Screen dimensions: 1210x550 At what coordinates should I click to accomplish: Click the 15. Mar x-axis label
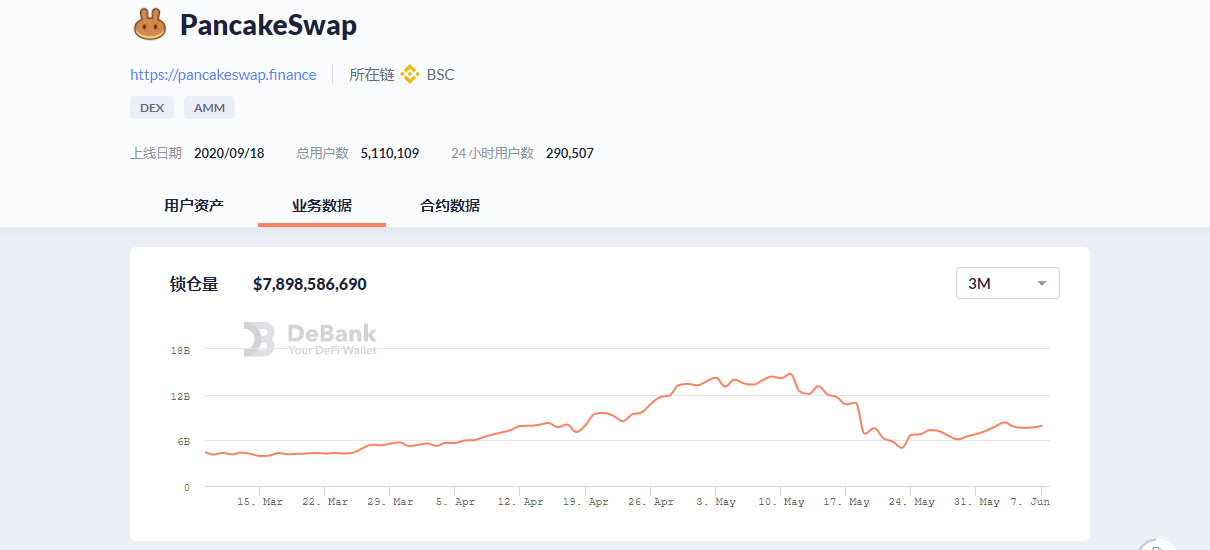pyautogui.click(x=260, y=502)
